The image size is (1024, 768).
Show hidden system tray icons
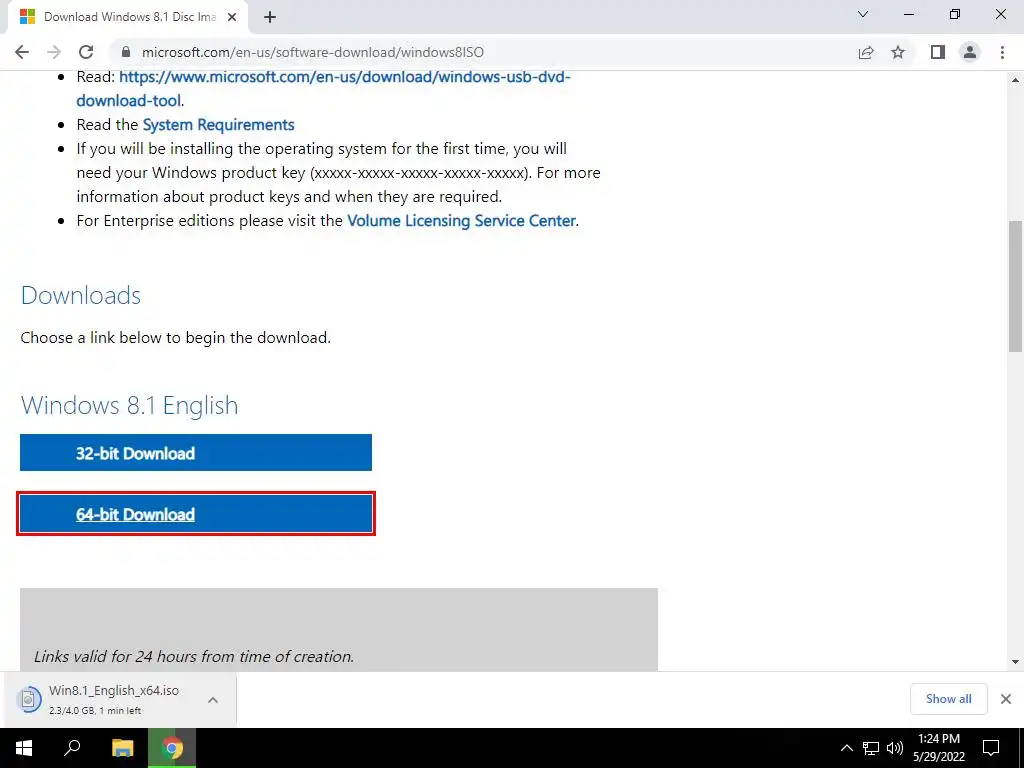click(846, 748)
